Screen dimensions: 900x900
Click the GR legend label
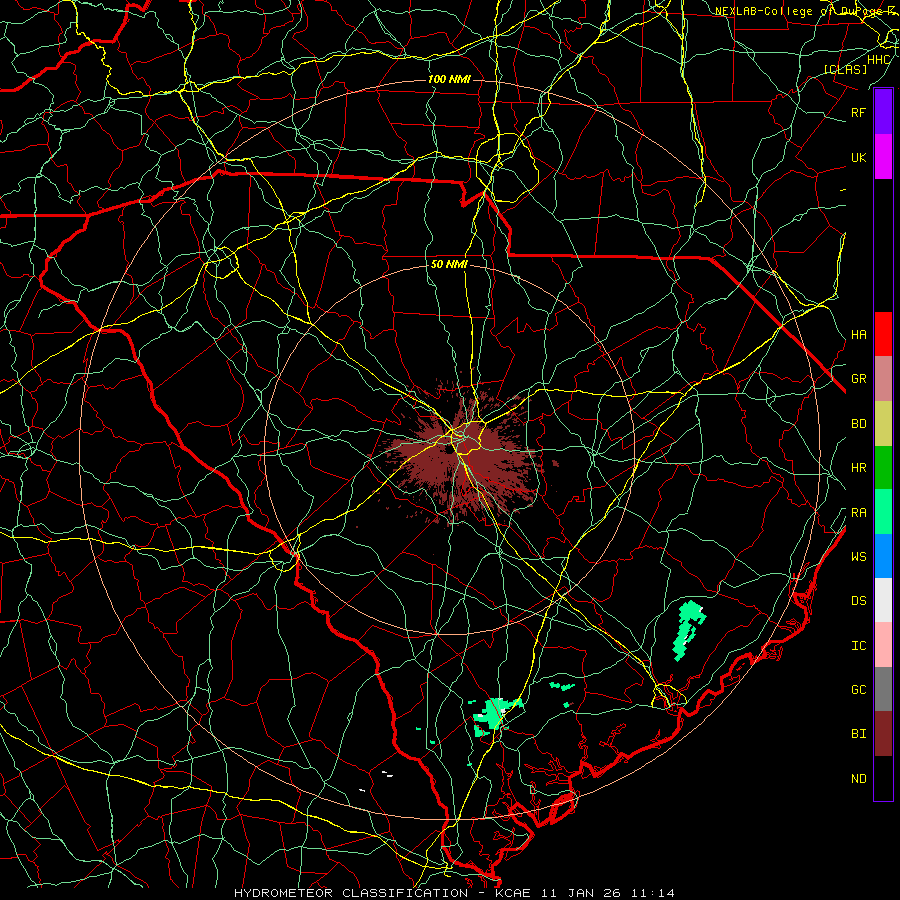(x=858, y=379)
